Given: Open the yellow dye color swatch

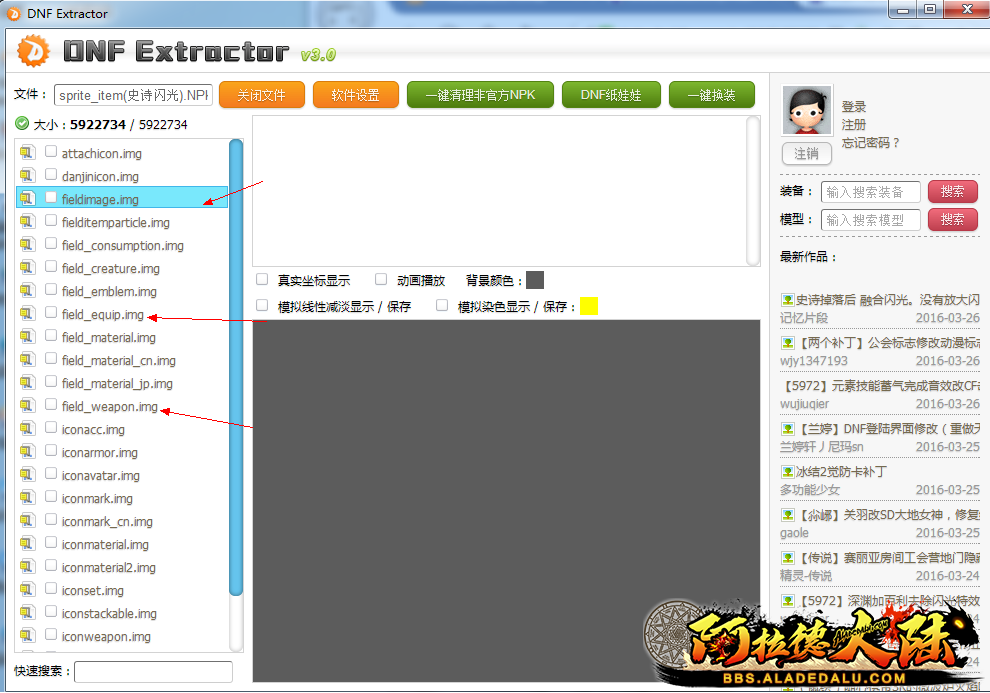Looking at the screenshot, I should pyautogui.click(x=589, y=306).
